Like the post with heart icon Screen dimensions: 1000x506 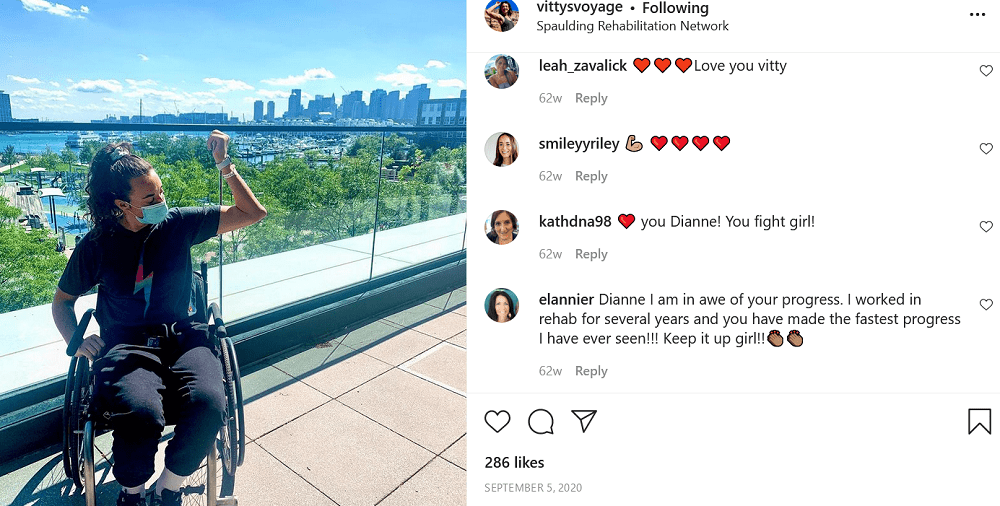[497, 422]
